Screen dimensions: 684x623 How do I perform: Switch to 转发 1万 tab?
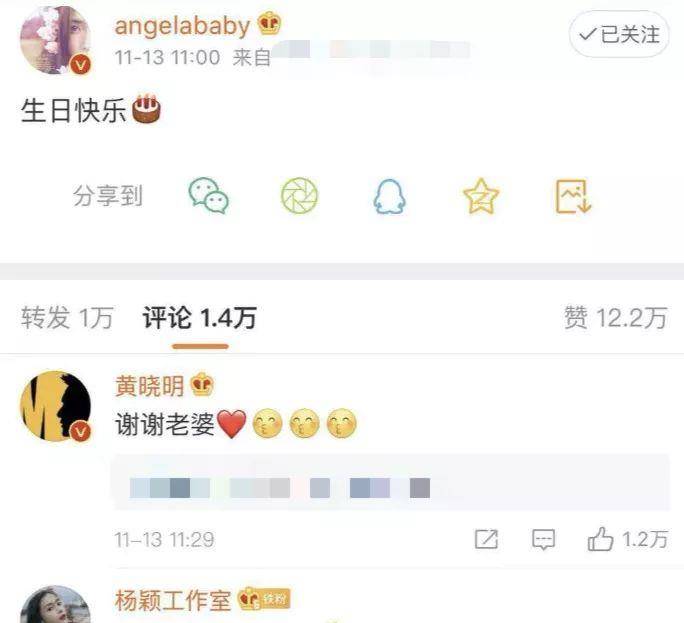point(68,318)
